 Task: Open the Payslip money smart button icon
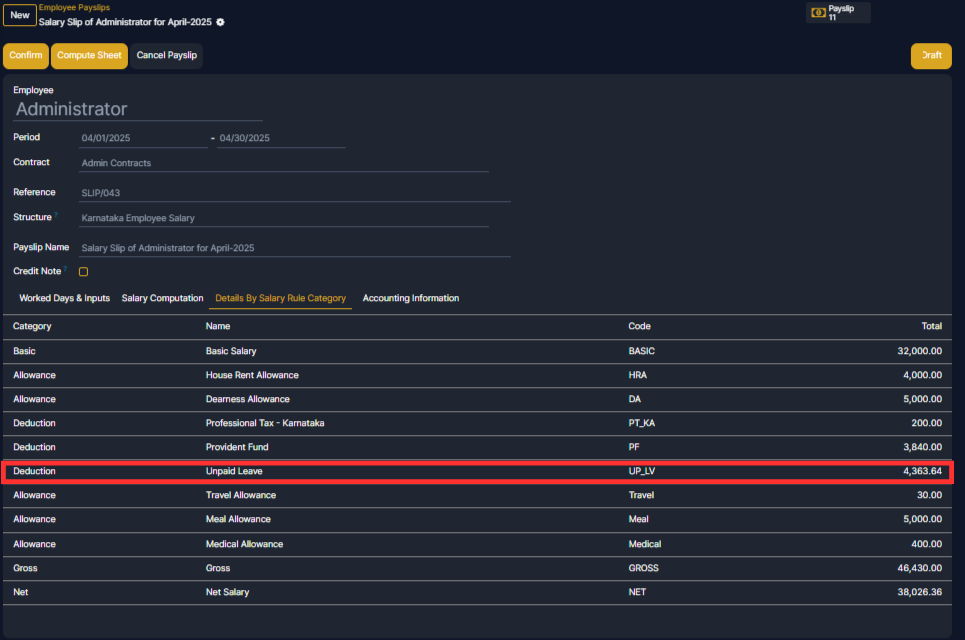click(x=819, y=12)
